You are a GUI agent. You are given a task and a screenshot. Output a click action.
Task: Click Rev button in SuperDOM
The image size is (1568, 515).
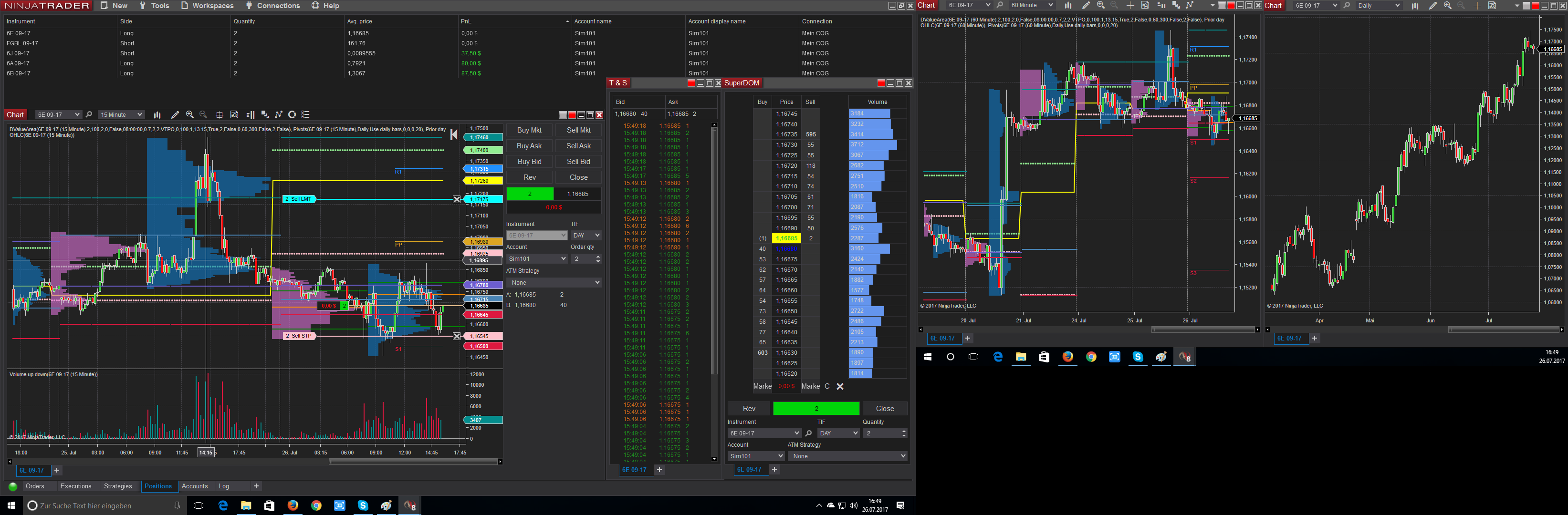click(x=749, y=409)
